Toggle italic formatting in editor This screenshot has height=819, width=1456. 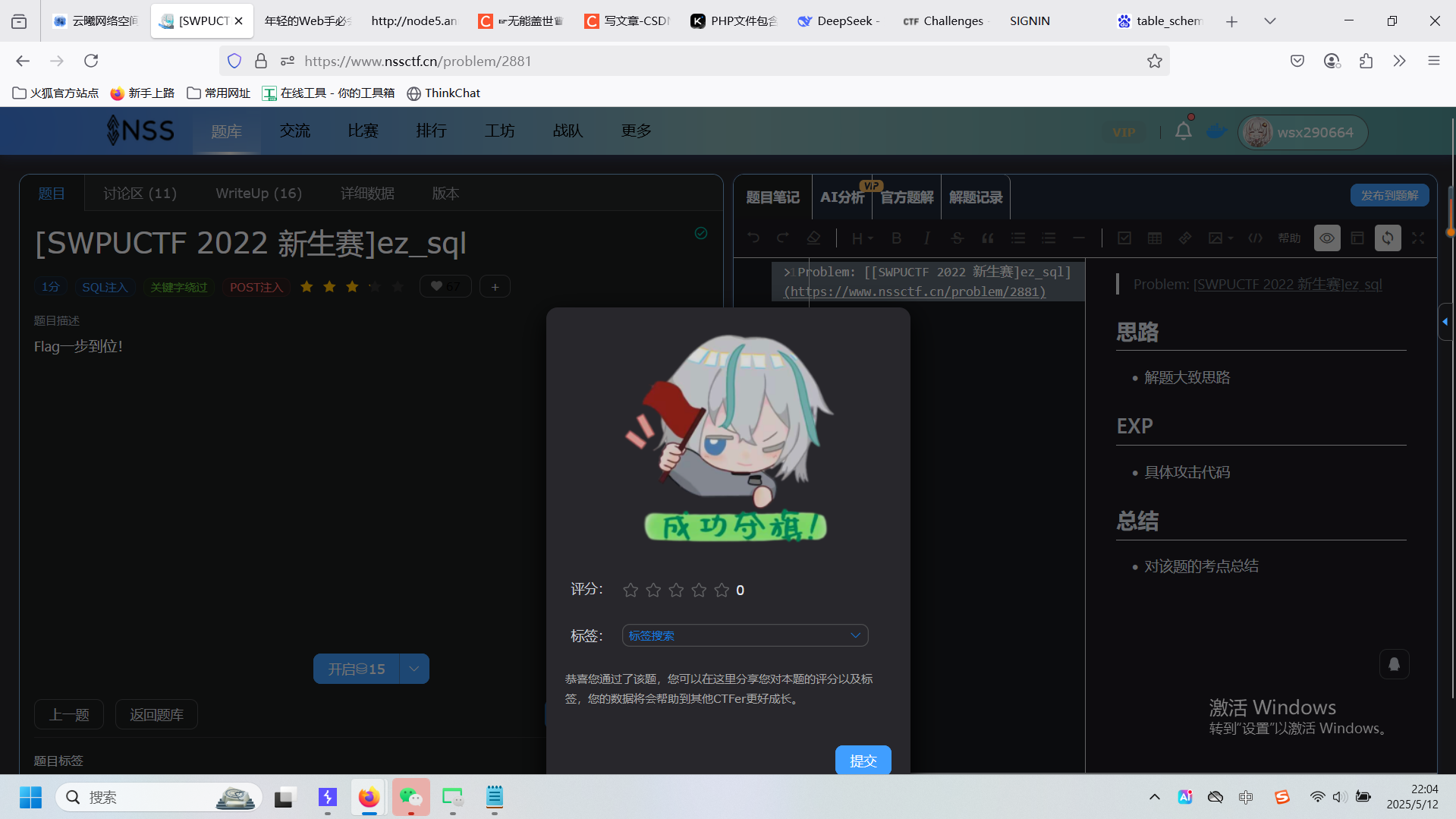click(926, 238)
